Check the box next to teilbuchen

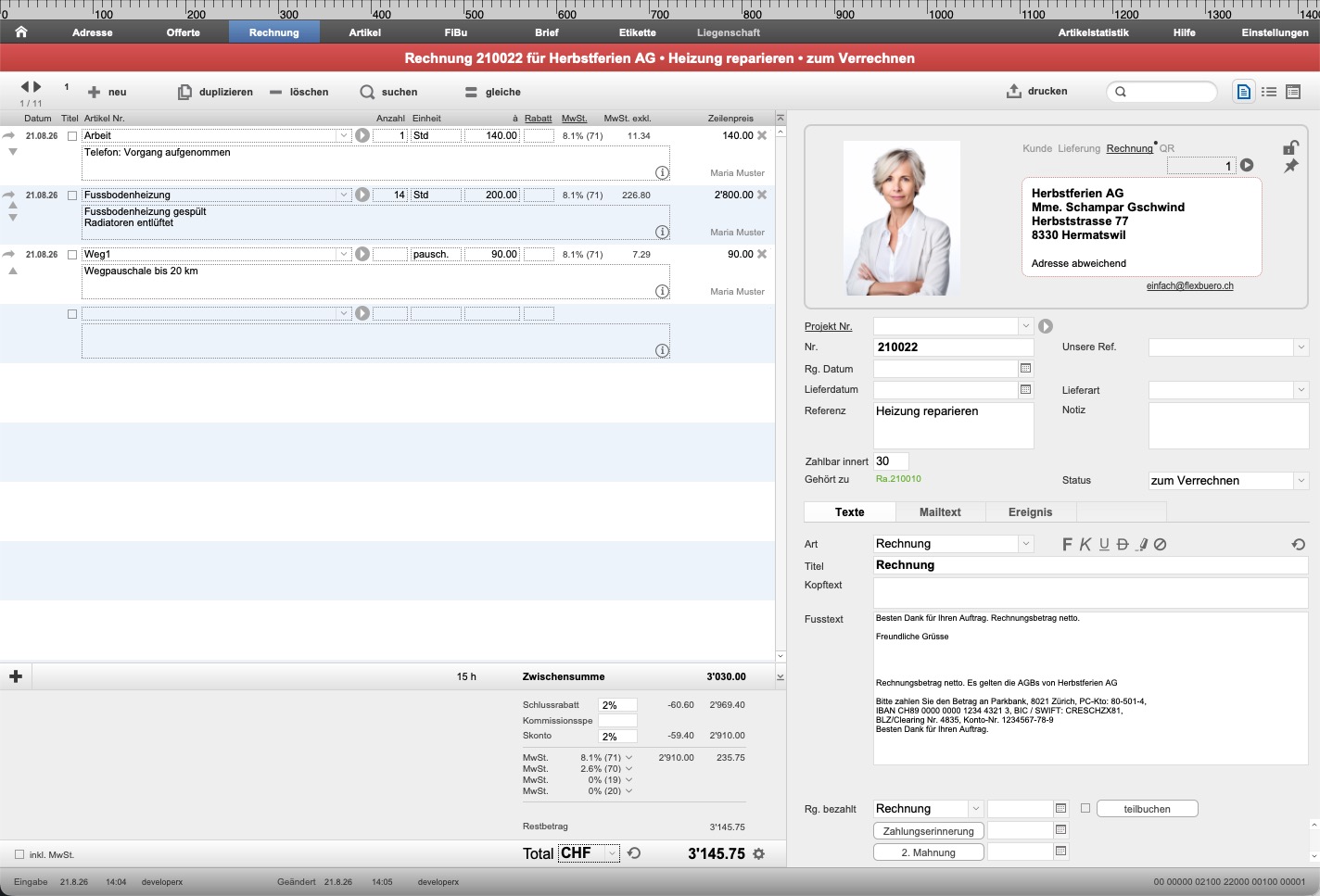(1085, 808)
